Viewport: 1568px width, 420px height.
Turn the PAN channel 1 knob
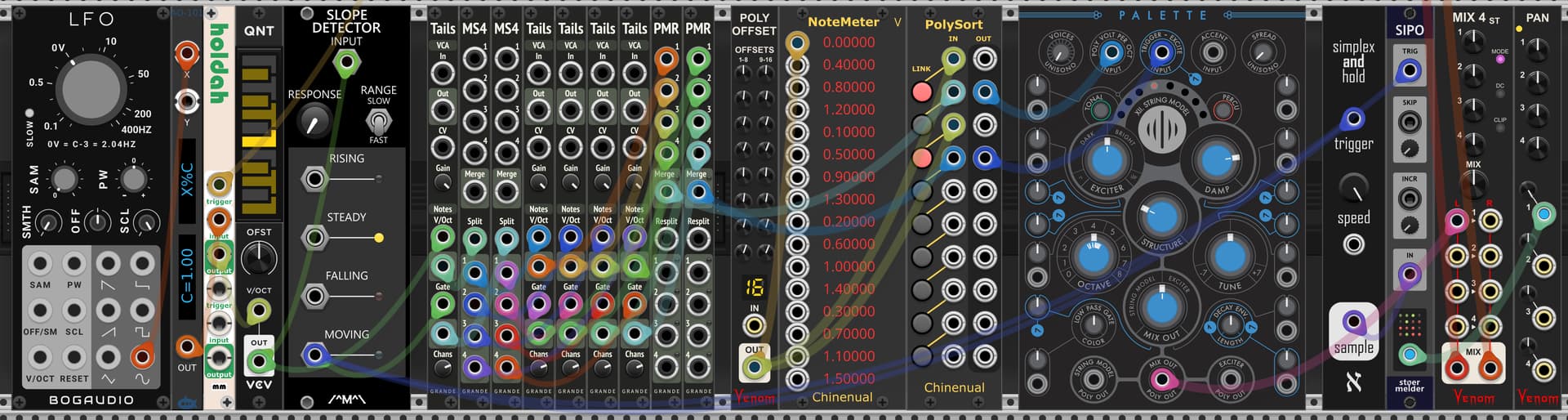[x=1538, y=50]
